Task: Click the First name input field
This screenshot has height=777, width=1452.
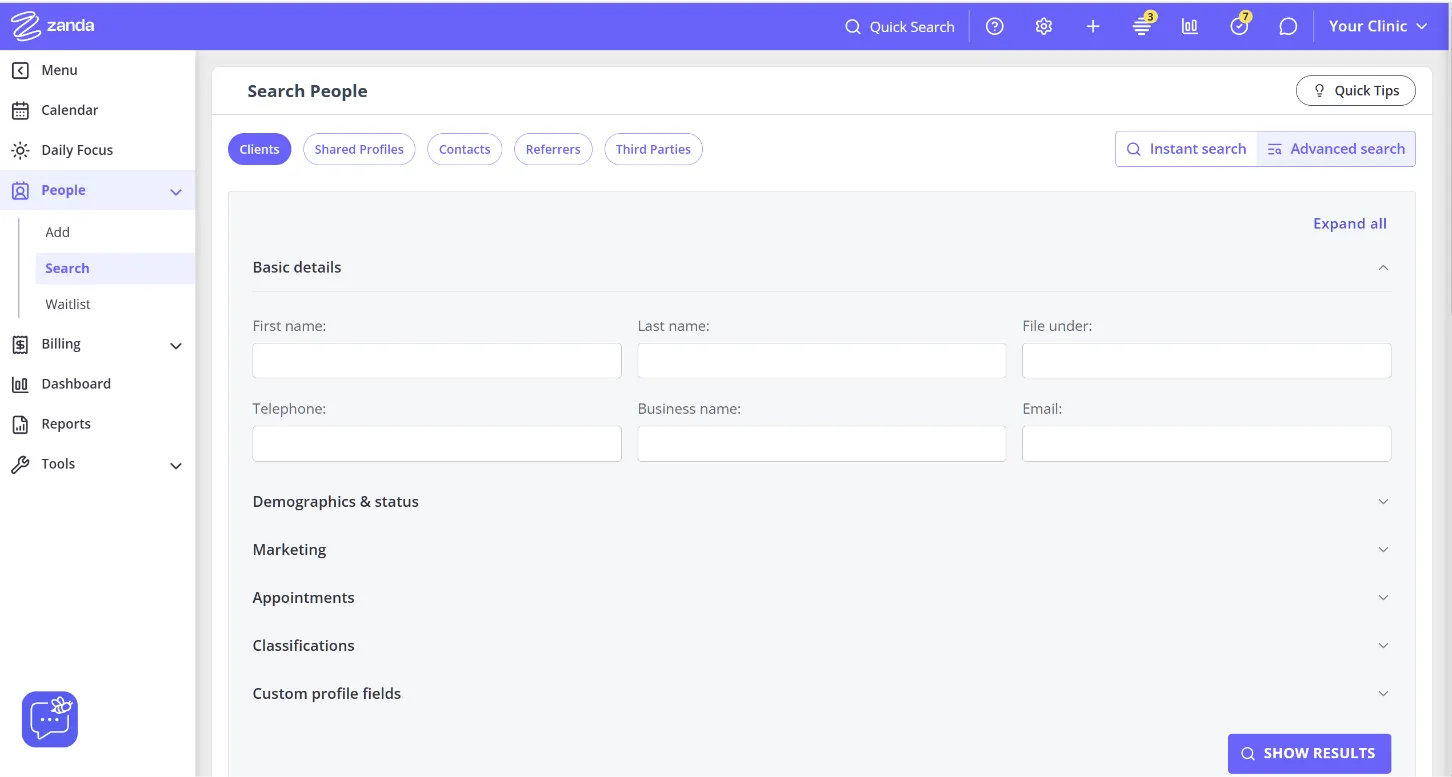Action: (x=437, y=361)
